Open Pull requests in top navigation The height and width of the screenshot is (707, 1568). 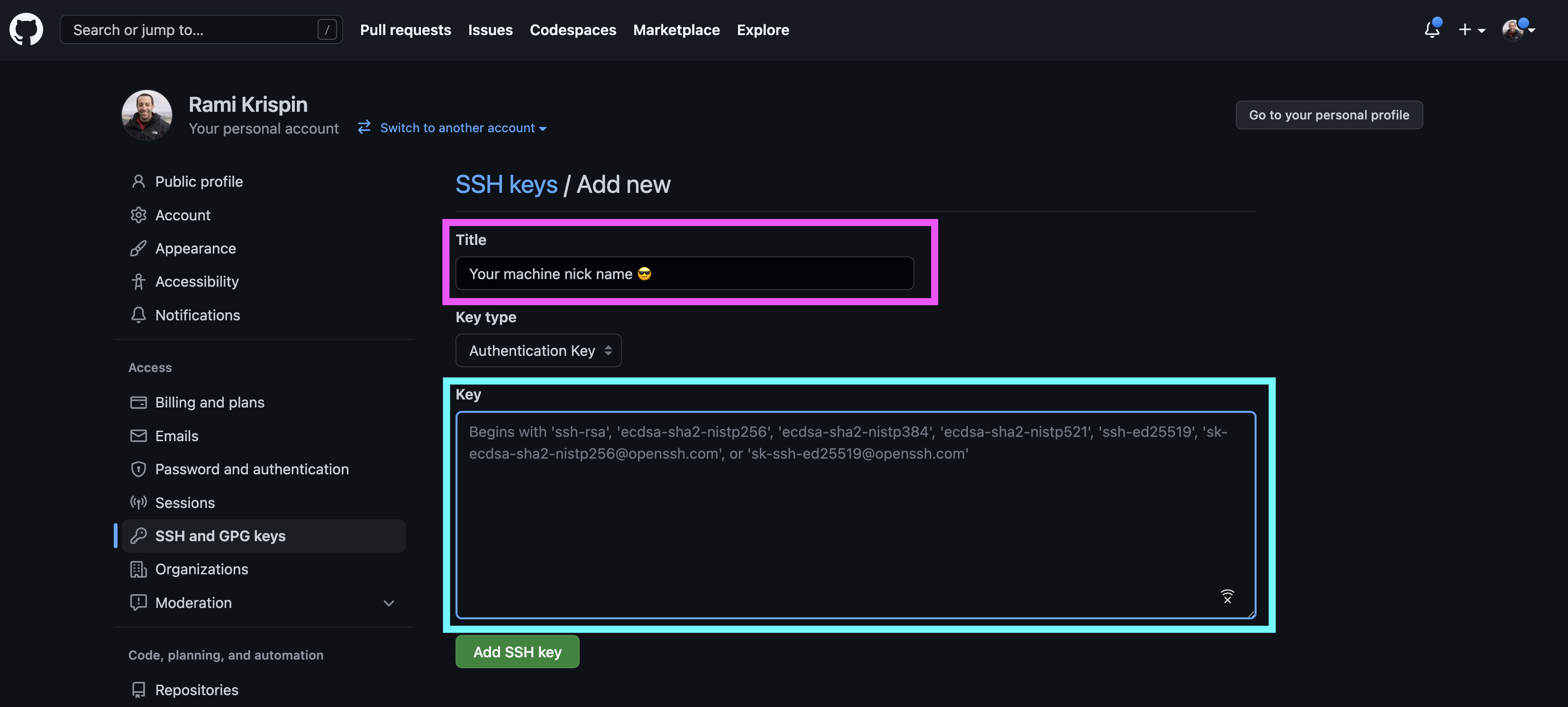(405, 29)
